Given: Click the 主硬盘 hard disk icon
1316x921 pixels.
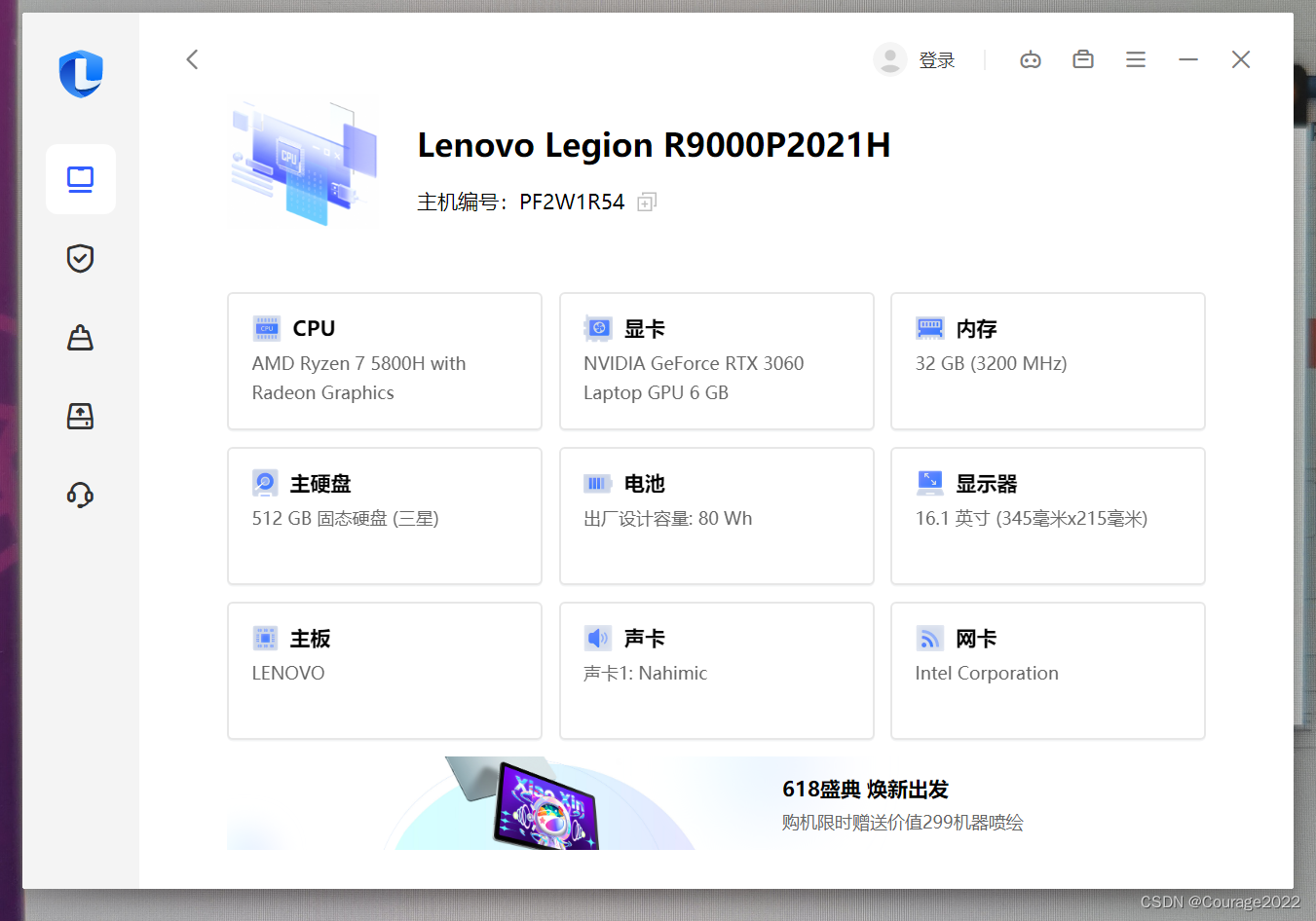Looking at the screenshot, I should (265, 483).
